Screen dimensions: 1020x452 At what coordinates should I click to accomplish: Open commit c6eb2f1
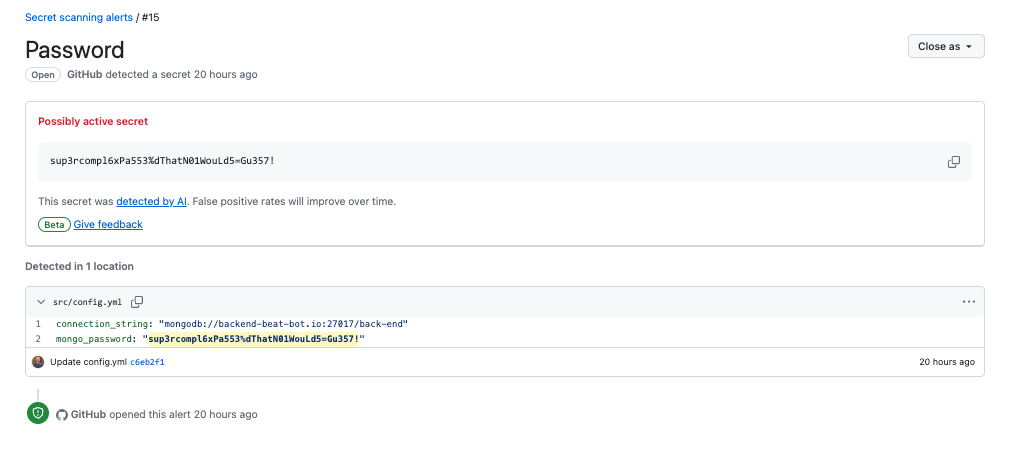(147, 362)
